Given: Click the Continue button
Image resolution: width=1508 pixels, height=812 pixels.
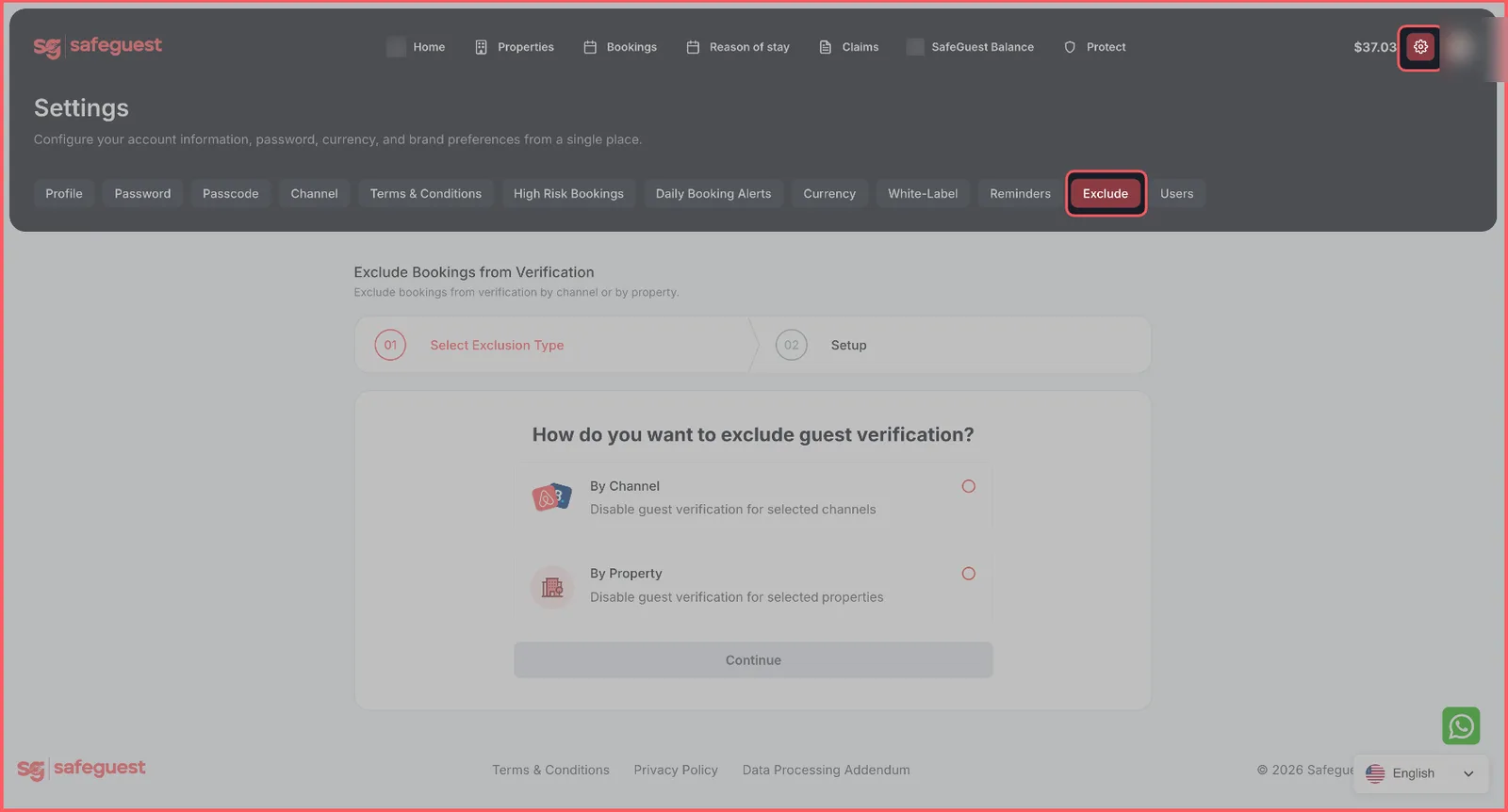Looking at the screenshot, I should coord(753,660).
